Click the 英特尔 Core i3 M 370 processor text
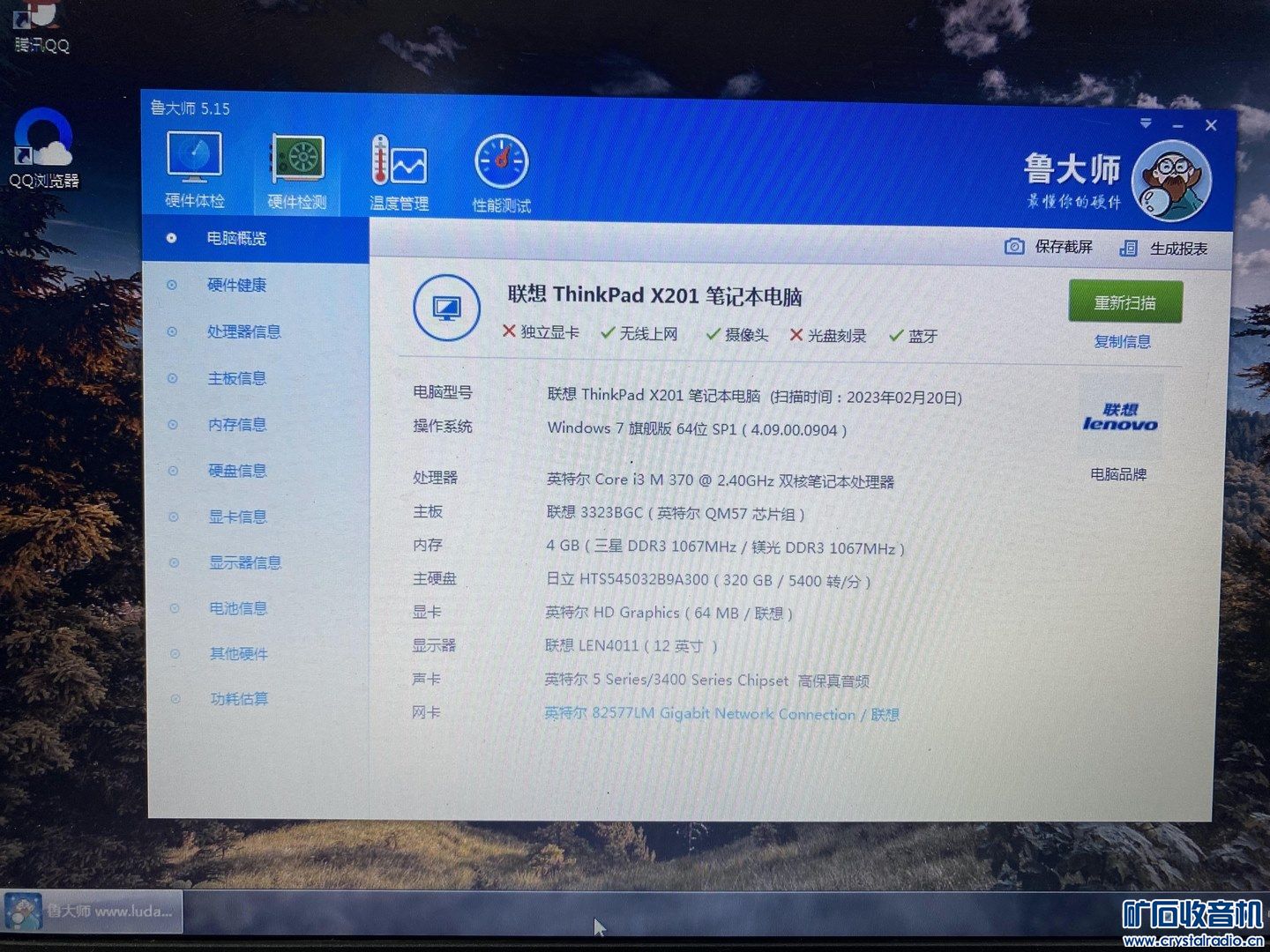The image size is (1270, 952). (x=720, y=480)
